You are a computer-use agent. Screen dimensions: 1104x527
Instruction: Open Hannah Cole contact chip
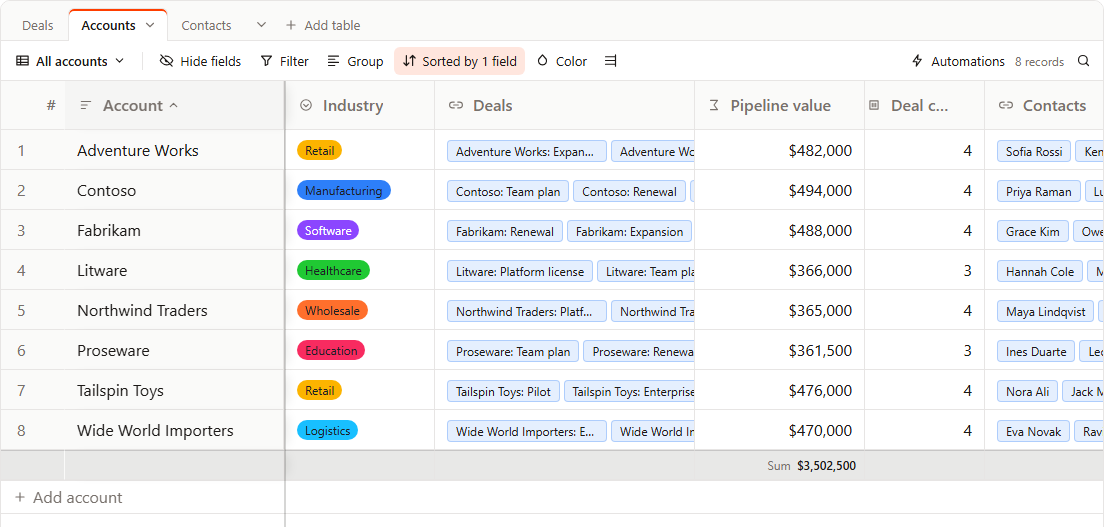1040,272
